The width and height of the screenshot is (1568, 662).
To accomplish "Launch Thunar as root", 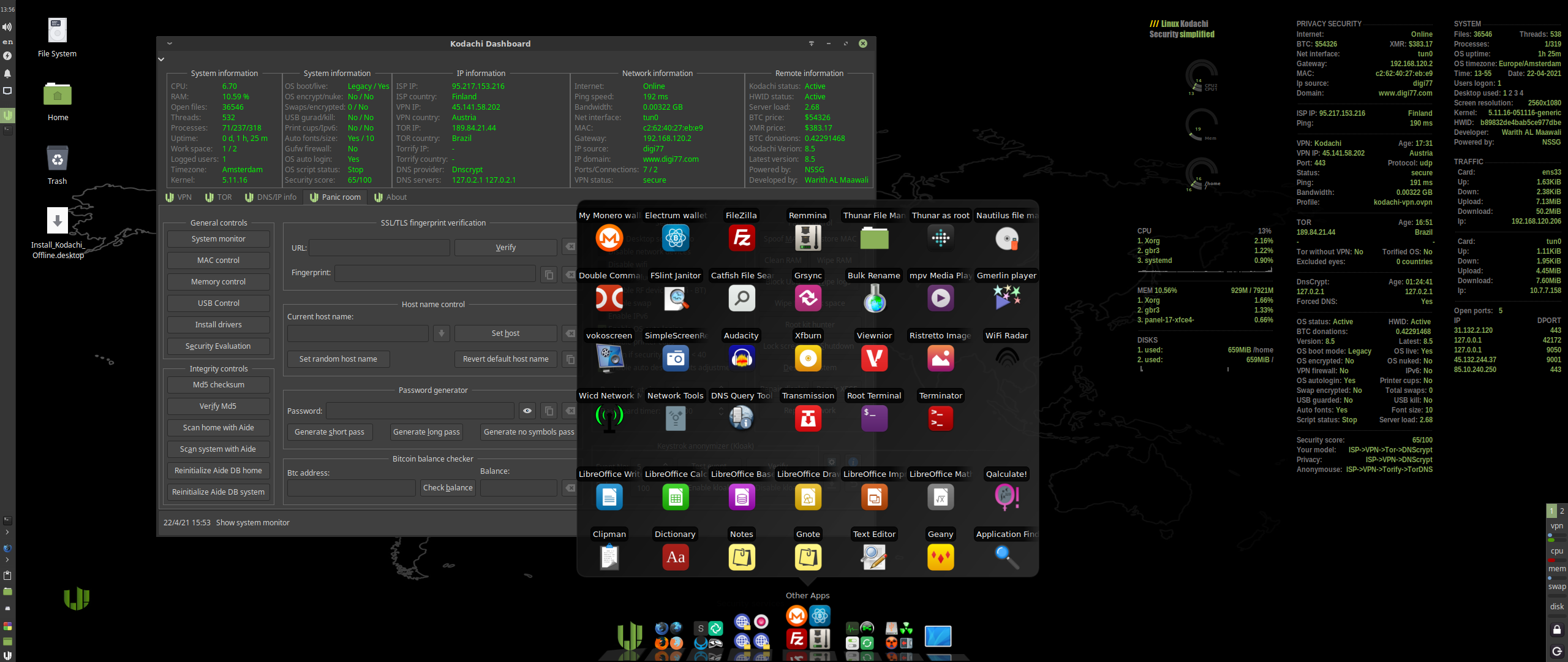I will coord(940,238).
